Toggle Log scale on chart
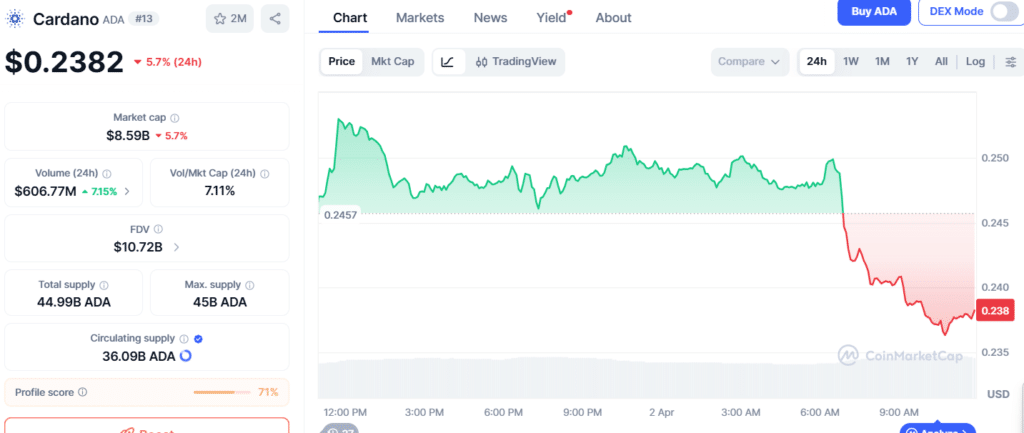Image resolution: width=1024 pixels, height=433 pixels. (x=975, y=62)
